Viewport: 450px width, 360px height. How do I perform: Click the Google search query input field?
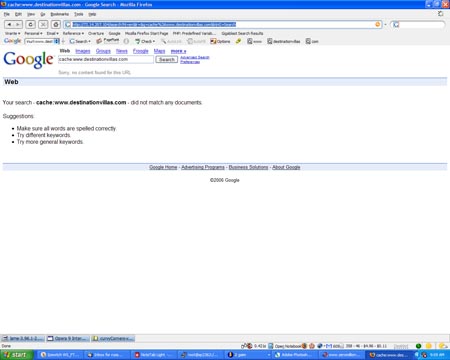pos(106,59)
